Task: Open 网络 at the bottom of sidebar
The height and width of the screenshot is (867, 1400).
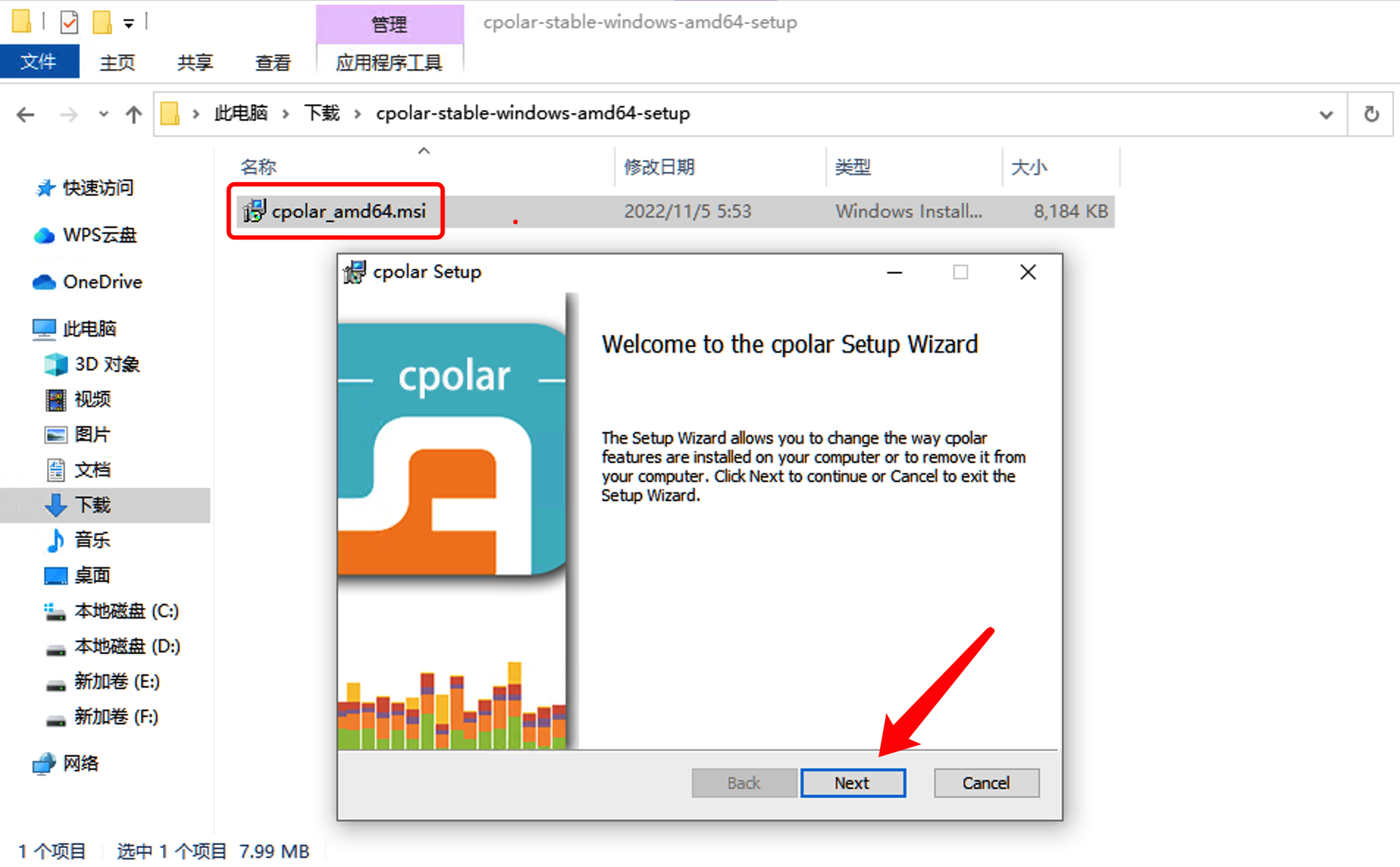Action: (x=82, y=763)
